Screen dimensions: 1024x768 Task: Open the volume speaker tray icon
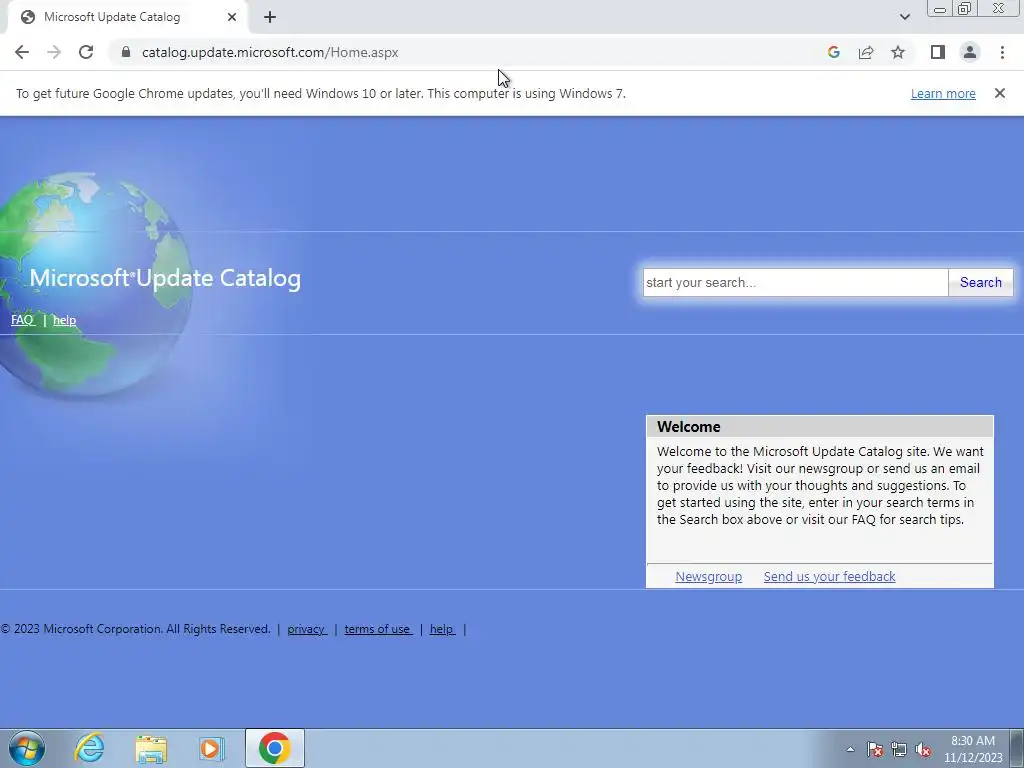click(923, 749)
